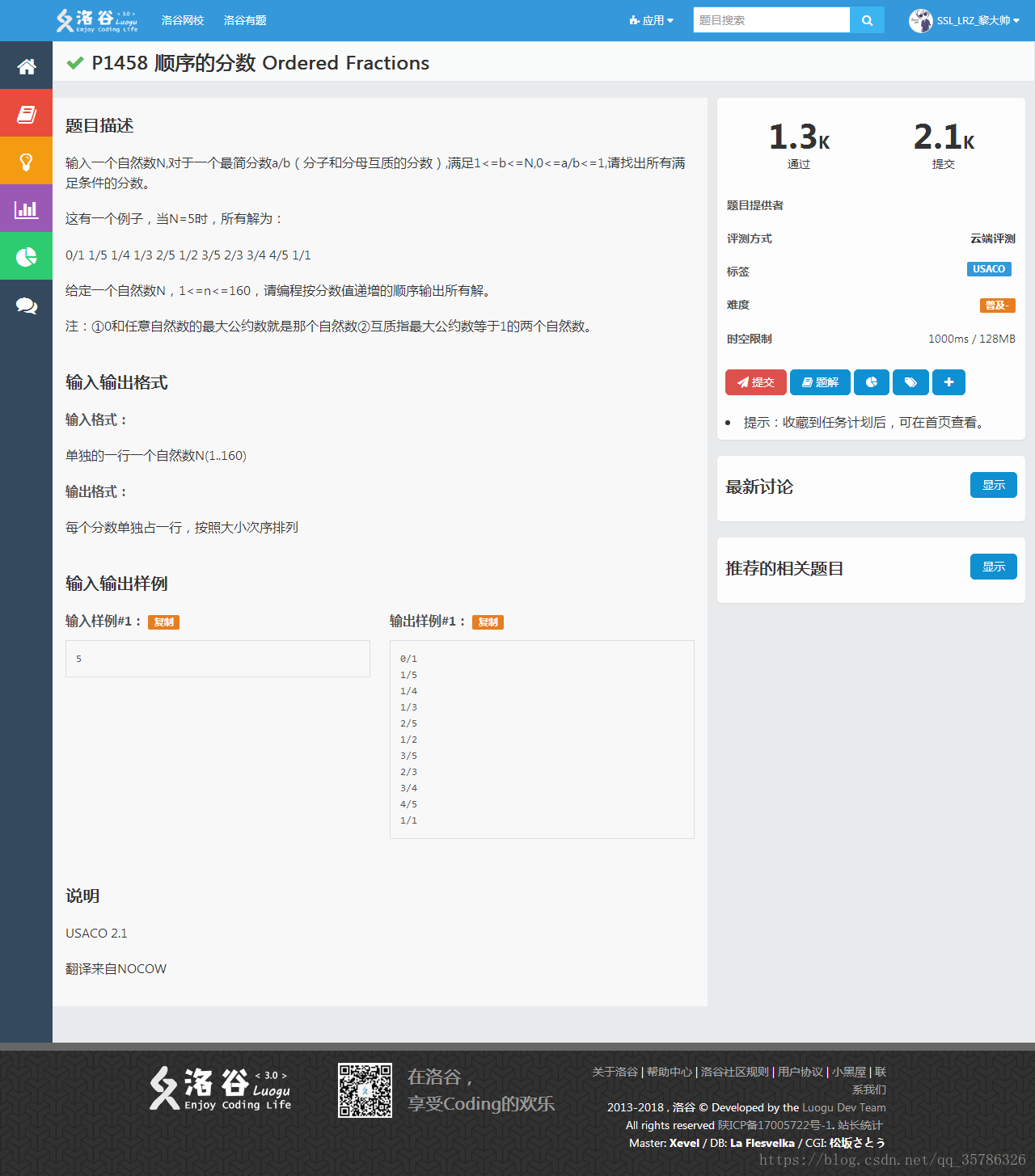Click the 1000ms / 128MB limit text

(972, 339)
